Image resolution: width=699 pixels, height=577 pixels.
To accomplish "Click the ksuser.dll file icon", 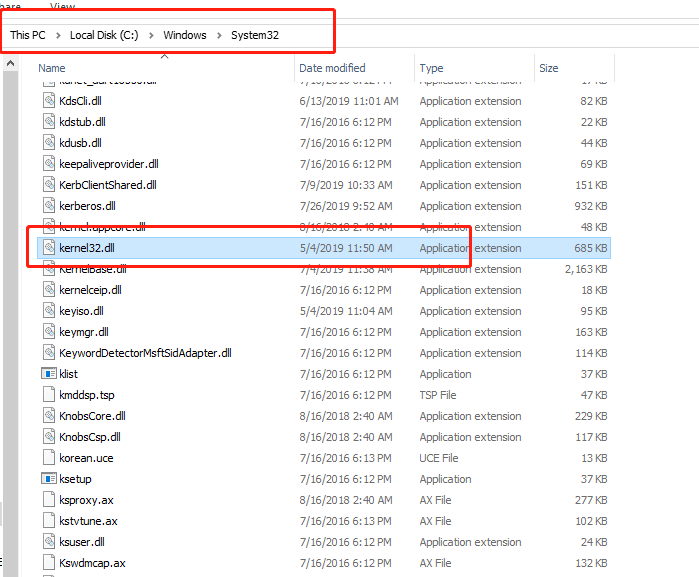I will [49, 541].
